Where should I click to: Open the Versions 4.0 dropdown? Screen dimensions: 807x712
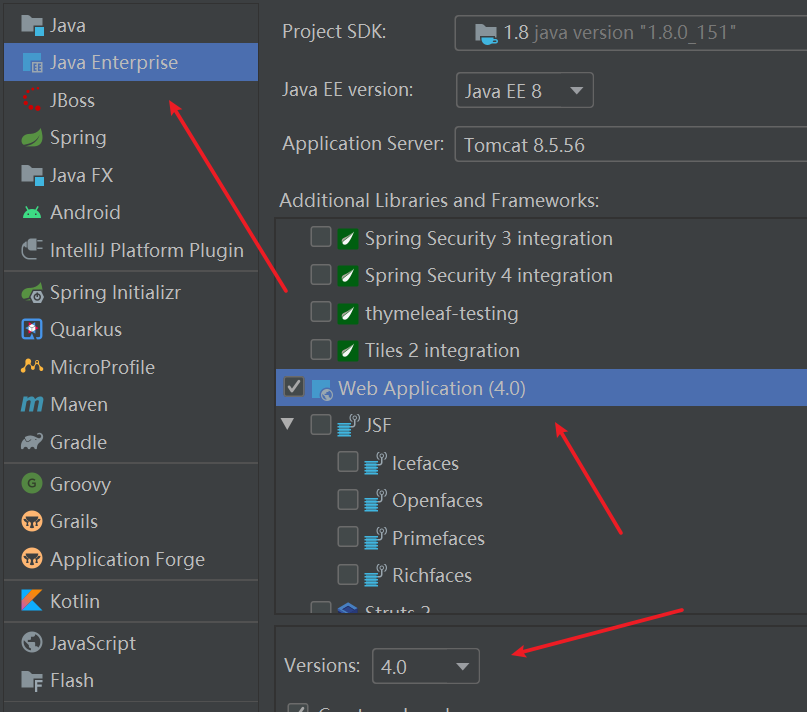coord(425,666)
